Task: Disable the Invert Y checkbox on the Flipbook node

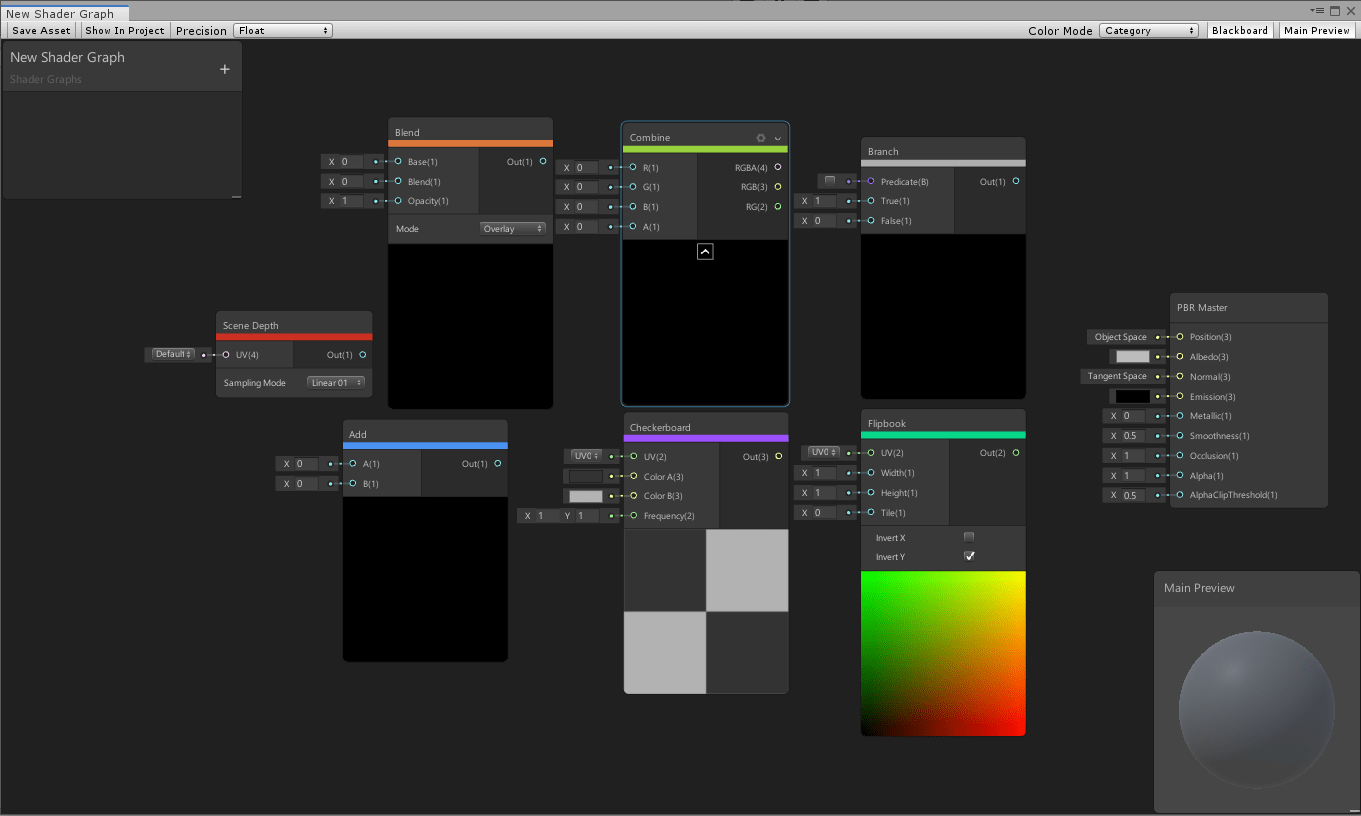Action: click(968, 556)
